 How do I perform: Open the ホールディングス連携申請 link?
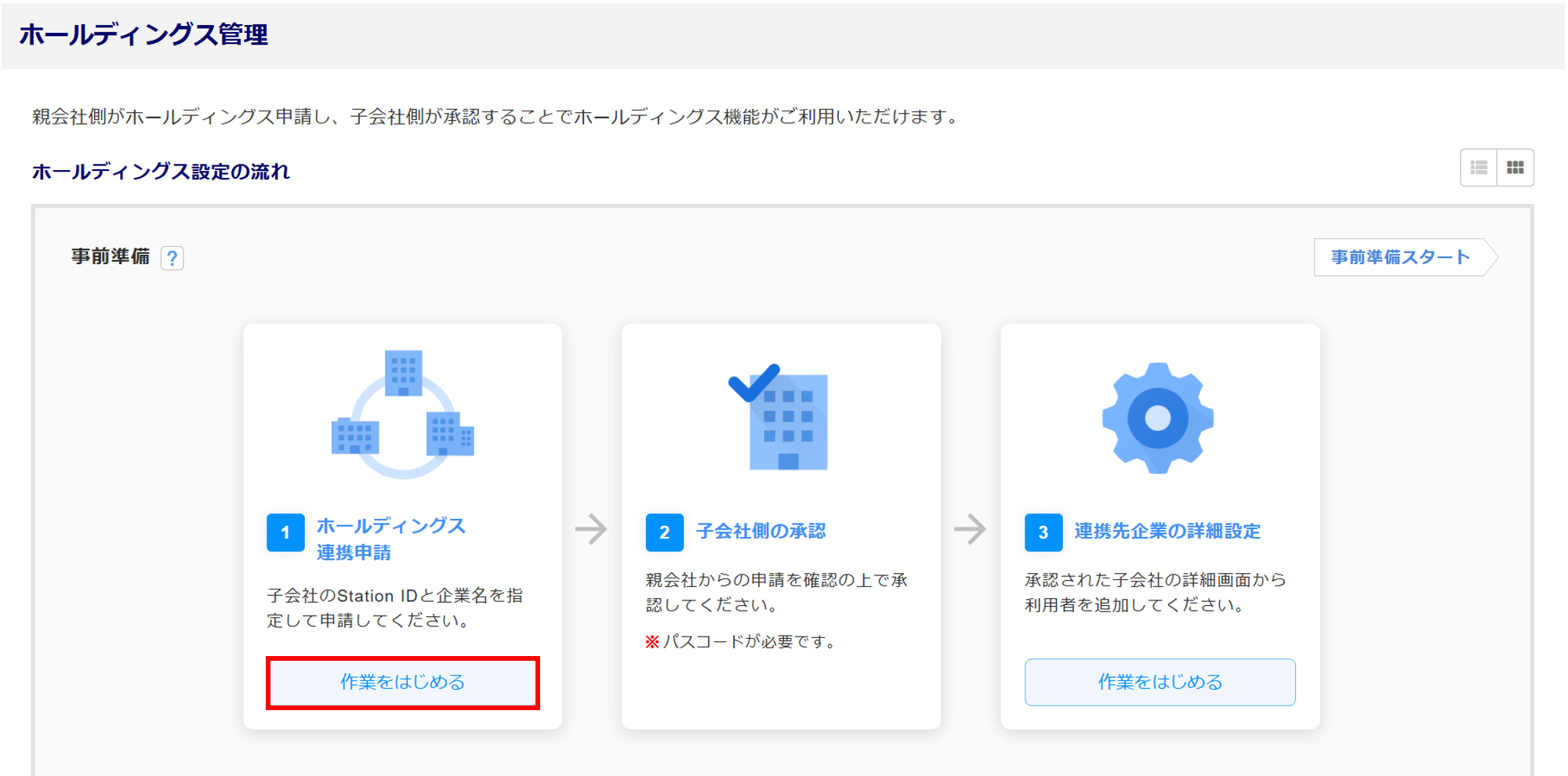(x=390, y=538)
